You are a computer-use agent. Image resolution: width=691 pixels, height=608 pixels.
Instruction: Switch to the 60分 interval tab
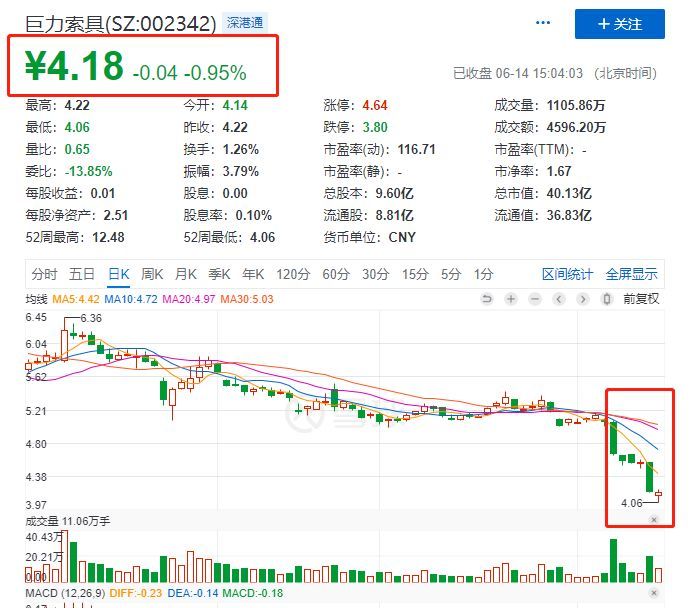(336, 274)
